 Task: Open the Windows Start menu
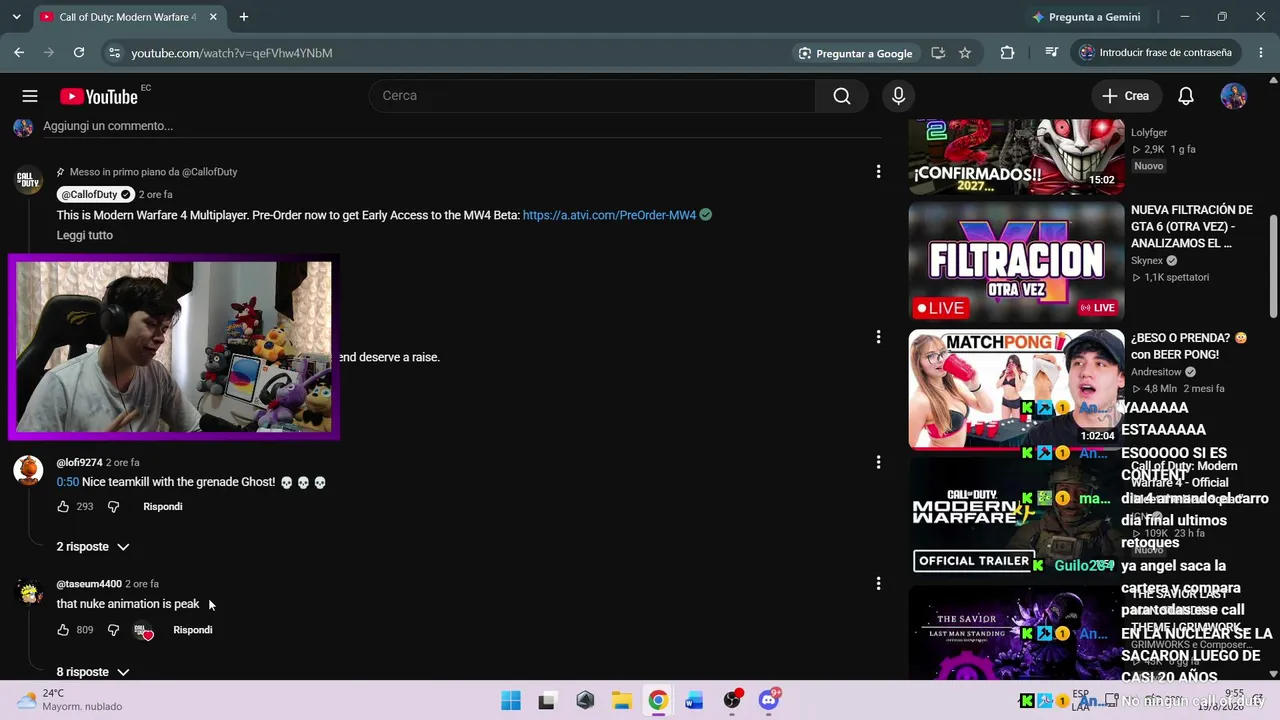[x=511, y=701]
